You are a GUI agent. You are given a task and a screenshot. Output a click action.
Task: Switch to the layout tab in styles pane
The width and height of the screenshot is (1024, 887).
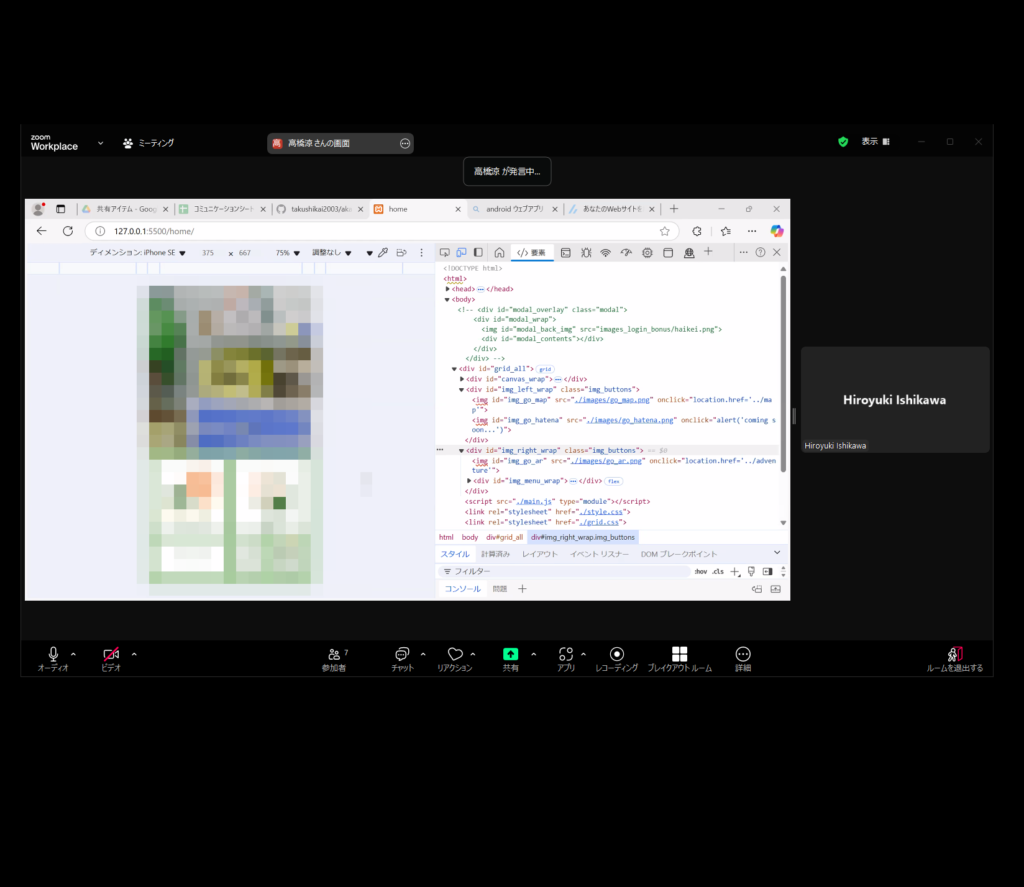point(539,554)
